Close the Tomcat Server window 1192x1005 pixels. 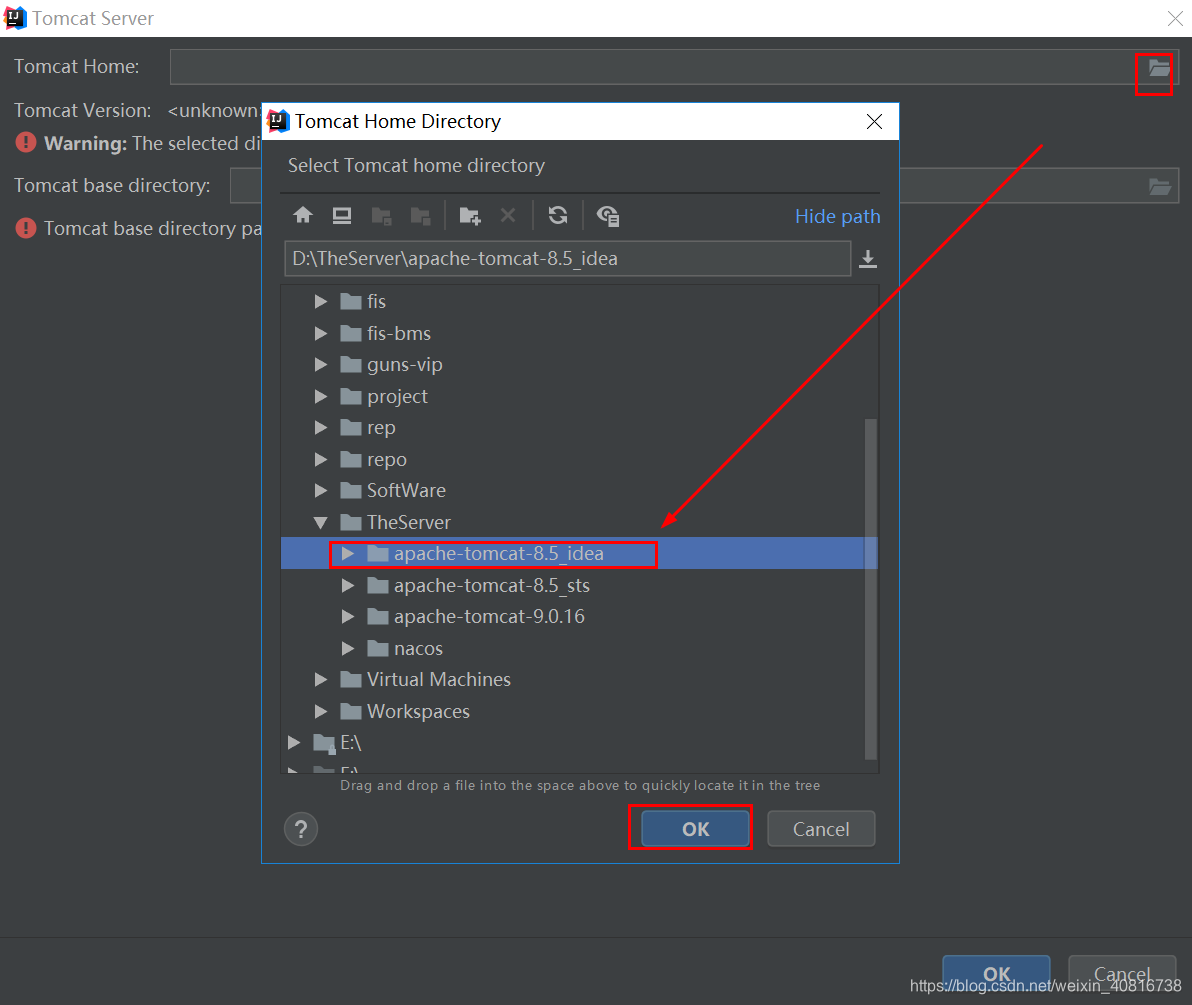[x=1175, y=18]
